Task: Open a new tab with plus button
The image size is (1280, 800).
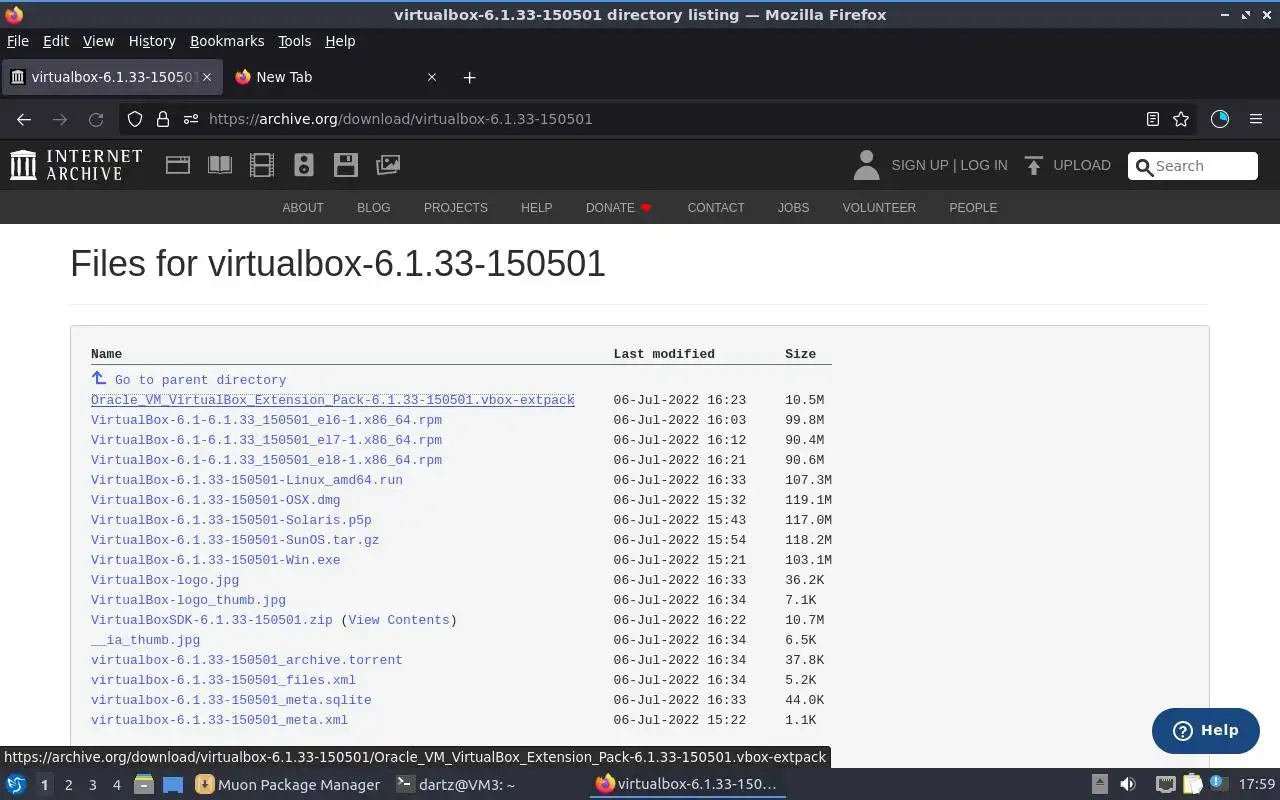Action: (470, 77)
